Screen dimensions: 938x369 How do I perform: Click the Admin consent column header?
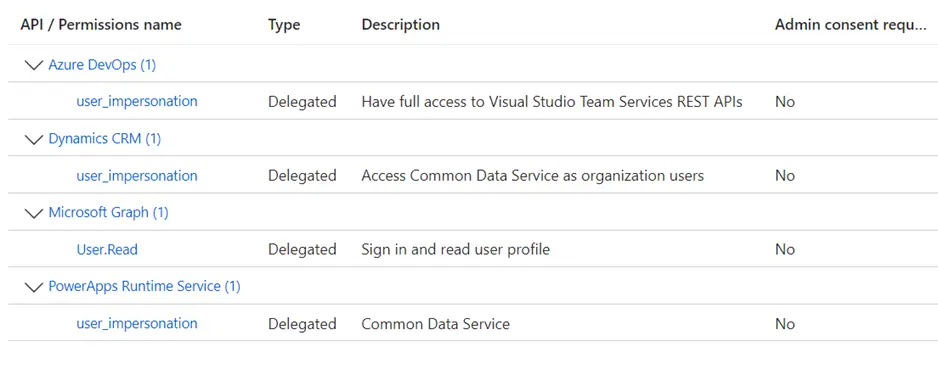(x=851, y=25)
